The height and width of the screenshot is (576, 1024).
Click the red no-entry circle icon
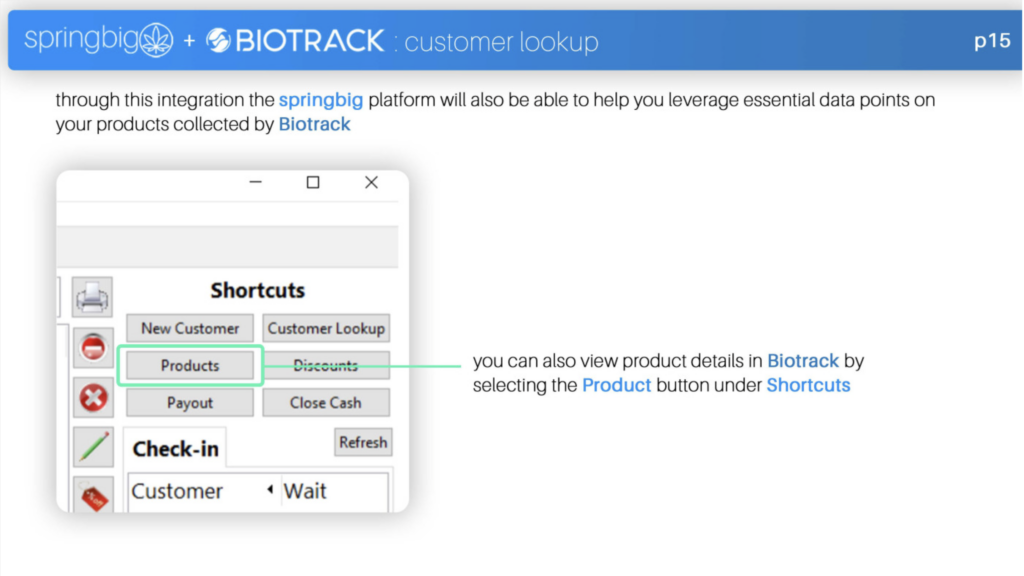(x=93, y=347)
